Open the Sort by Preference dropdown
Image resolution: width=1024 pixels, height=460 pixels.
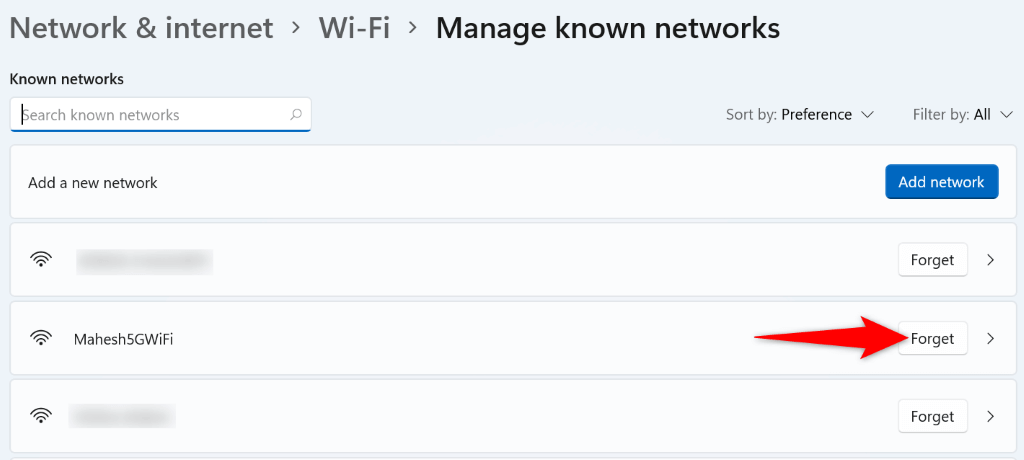(800, 115)
